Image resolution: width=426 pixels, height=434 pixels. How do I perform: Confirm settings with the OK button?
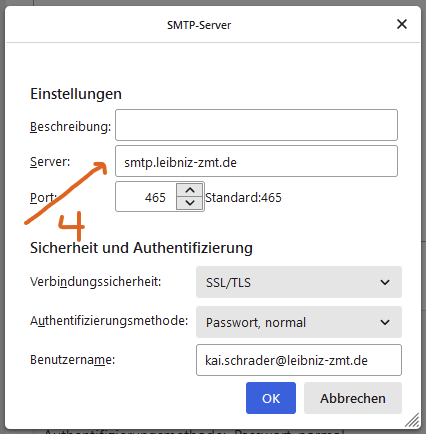271,398
